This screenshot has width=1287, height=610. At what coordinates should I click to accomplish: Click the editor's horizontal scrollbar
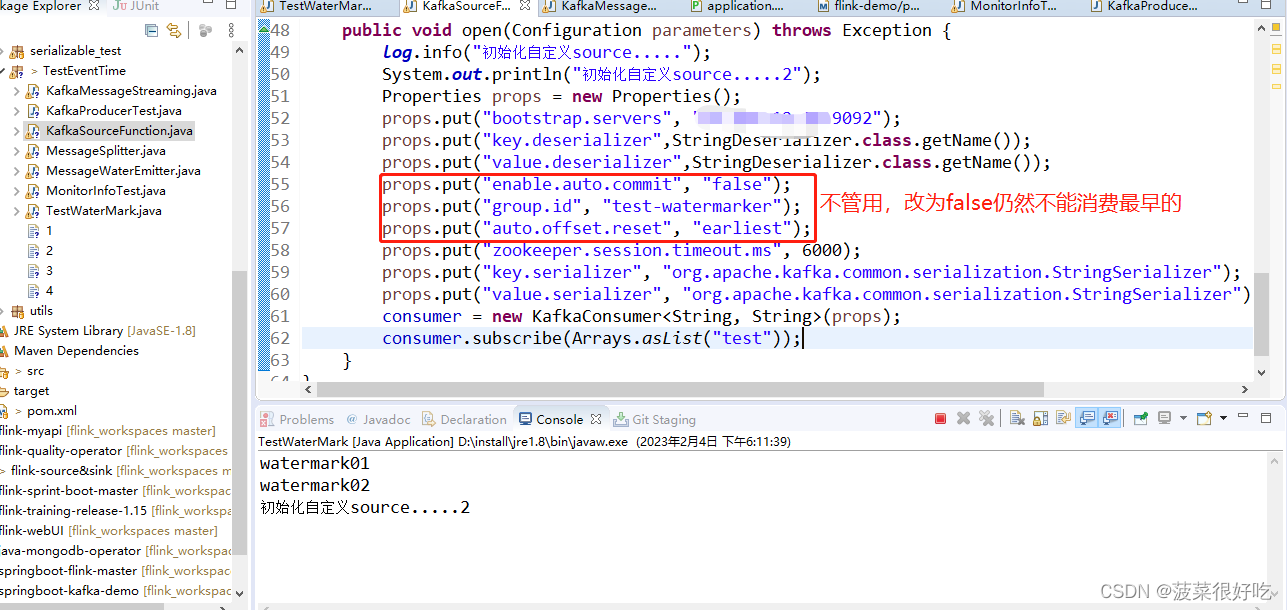coord(600,388)
